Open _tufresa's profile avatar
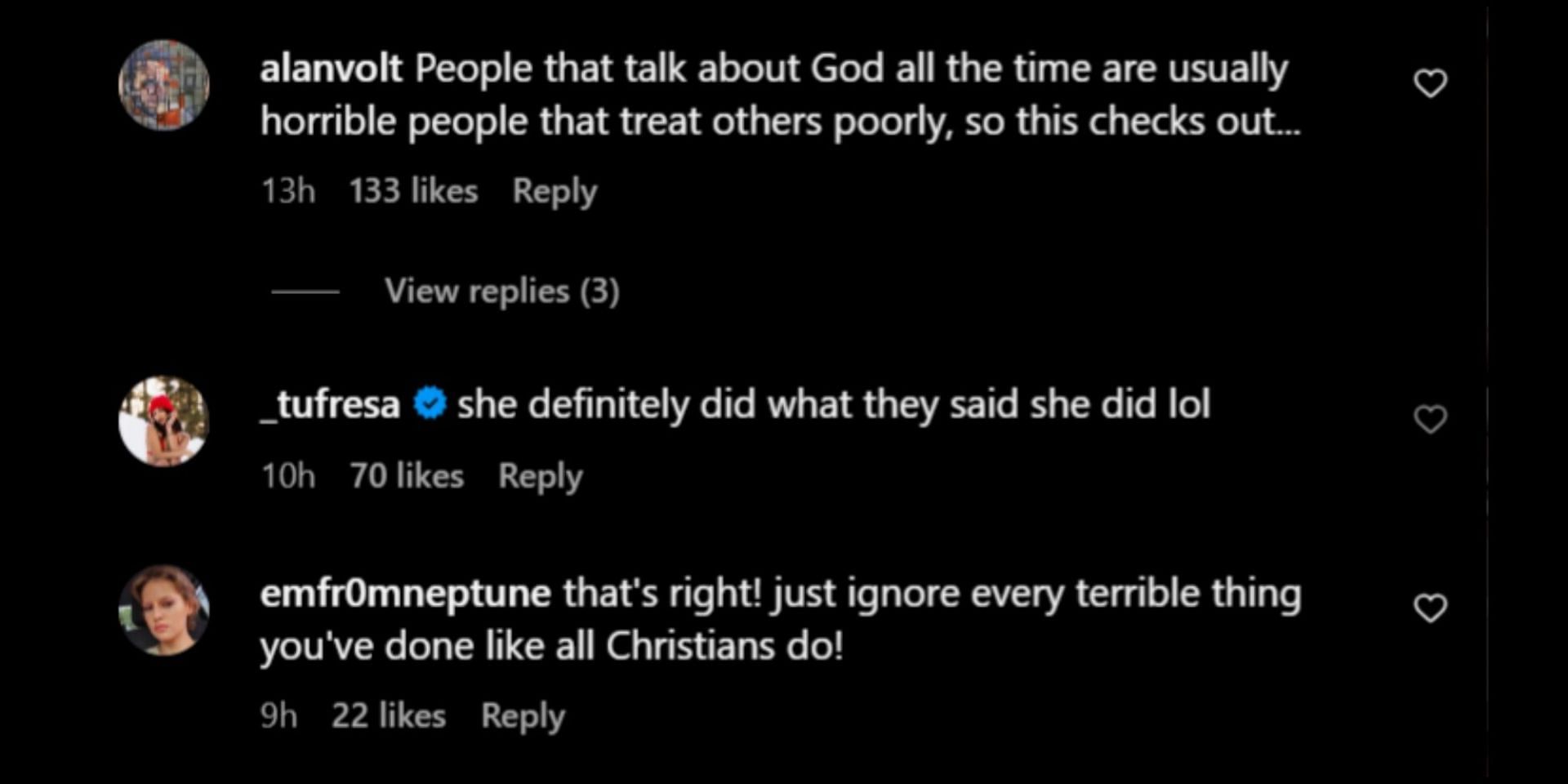Image resolution: width=1568 pixels, height=784 pixels. pos(164,421)
